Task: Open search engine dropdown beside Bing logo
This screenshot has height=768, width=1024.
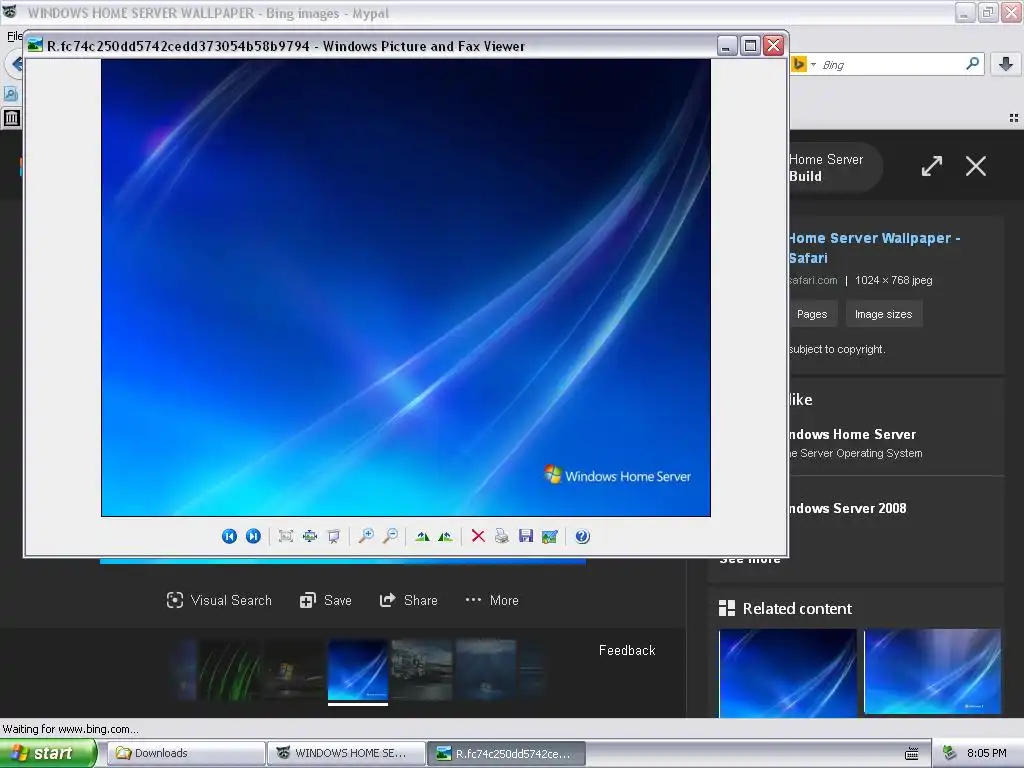Action: [813, 65]
